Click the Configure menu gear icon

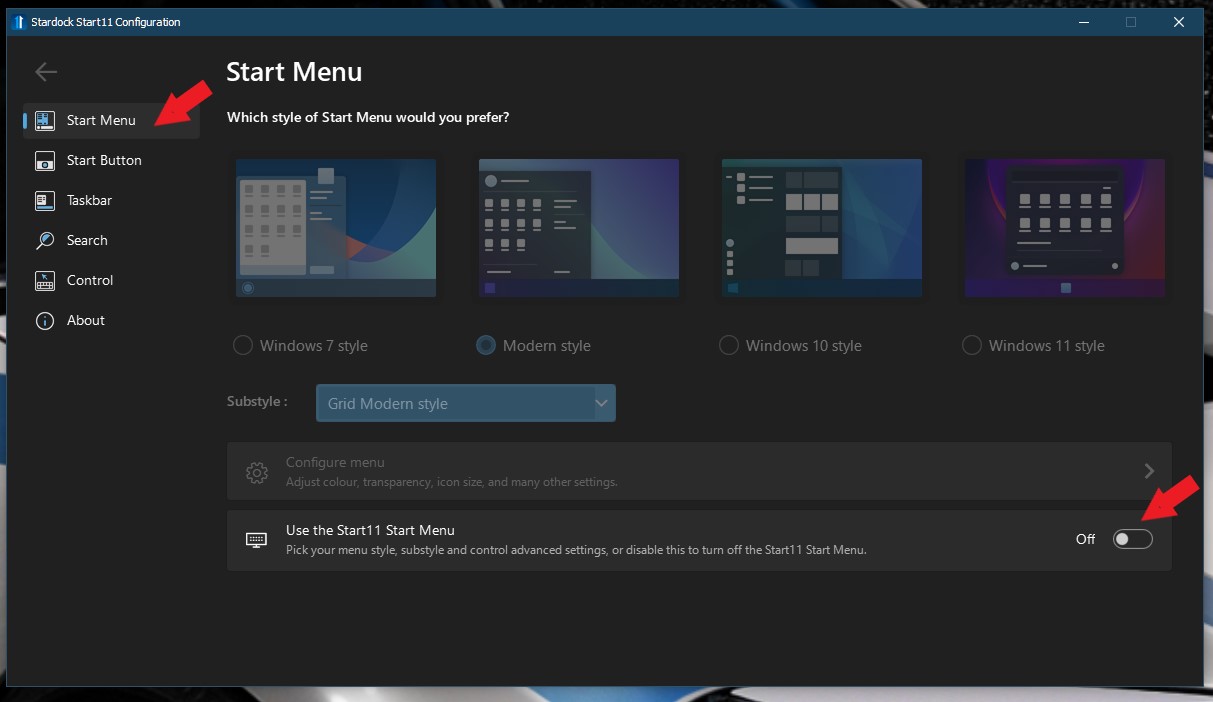click(257, 472)
